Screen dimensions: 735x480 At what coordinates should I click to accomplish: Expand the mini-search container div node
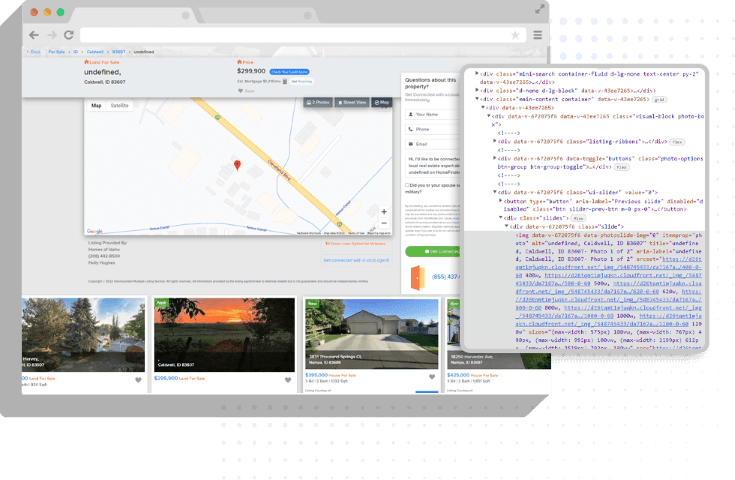pos(477,73)
